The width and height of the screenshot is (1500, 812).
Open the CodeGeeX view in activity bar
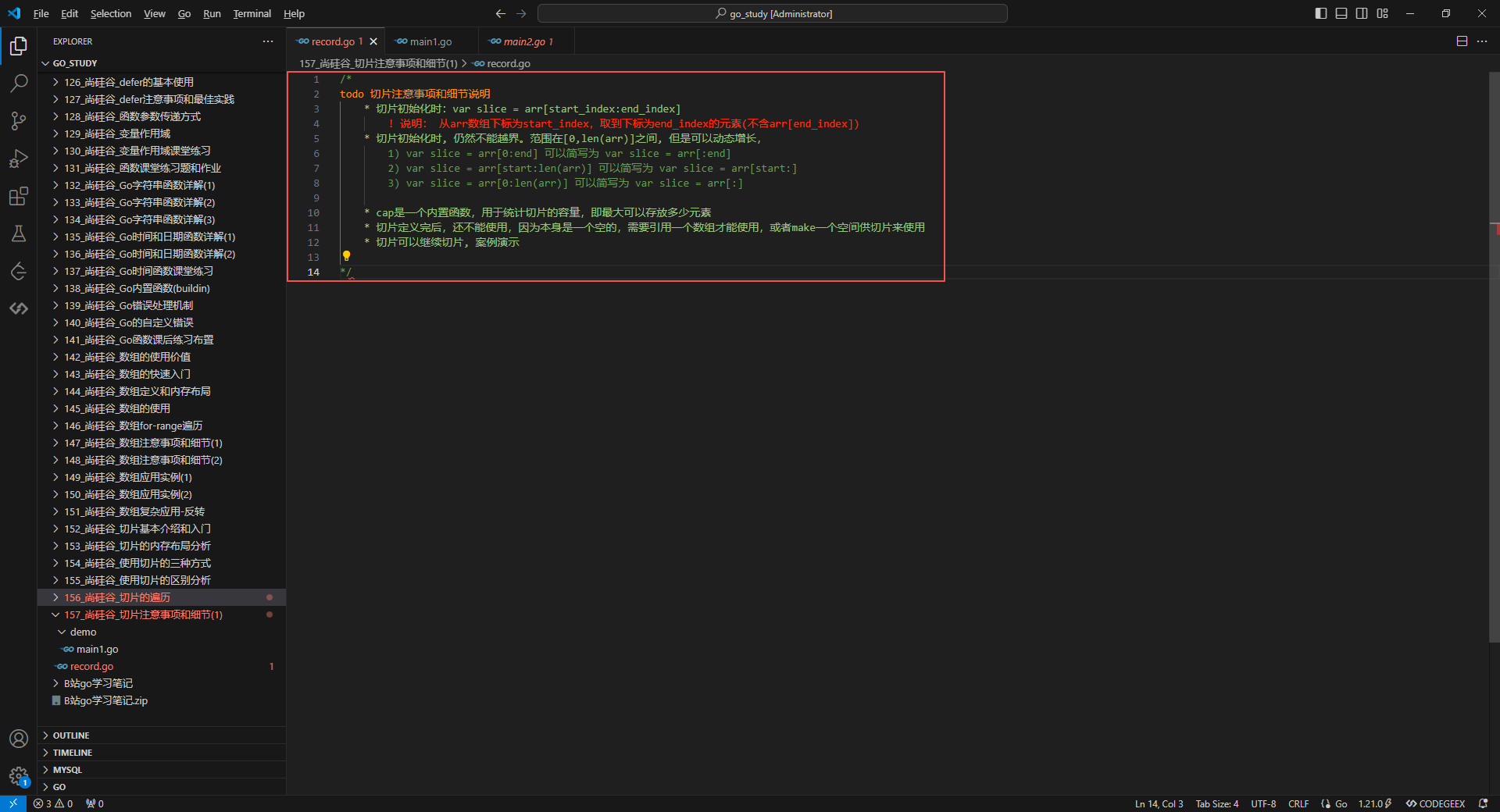tap(19, 308)
